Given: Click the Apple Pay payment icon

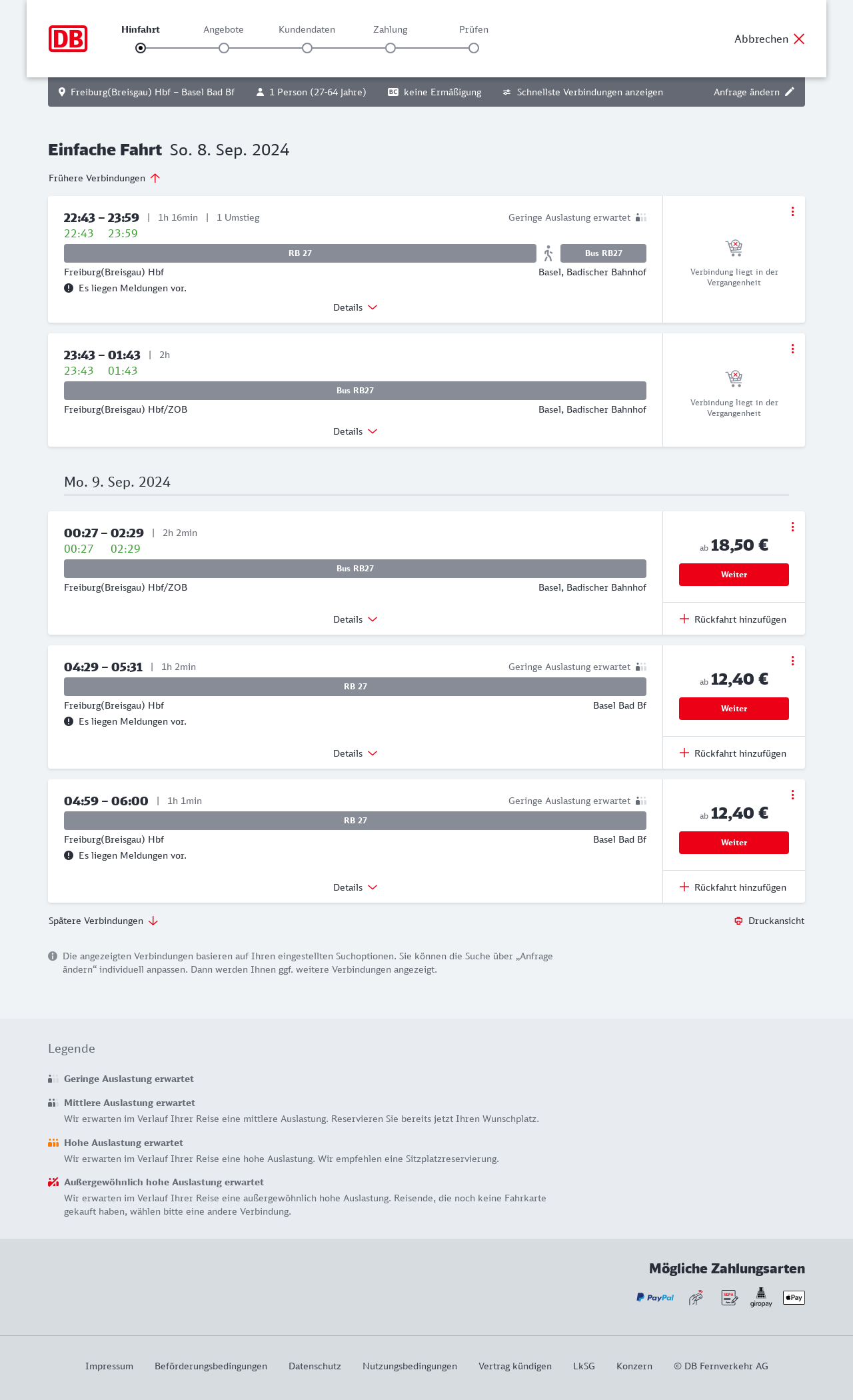Looking at the screenshot, I should pos(794,1297).
